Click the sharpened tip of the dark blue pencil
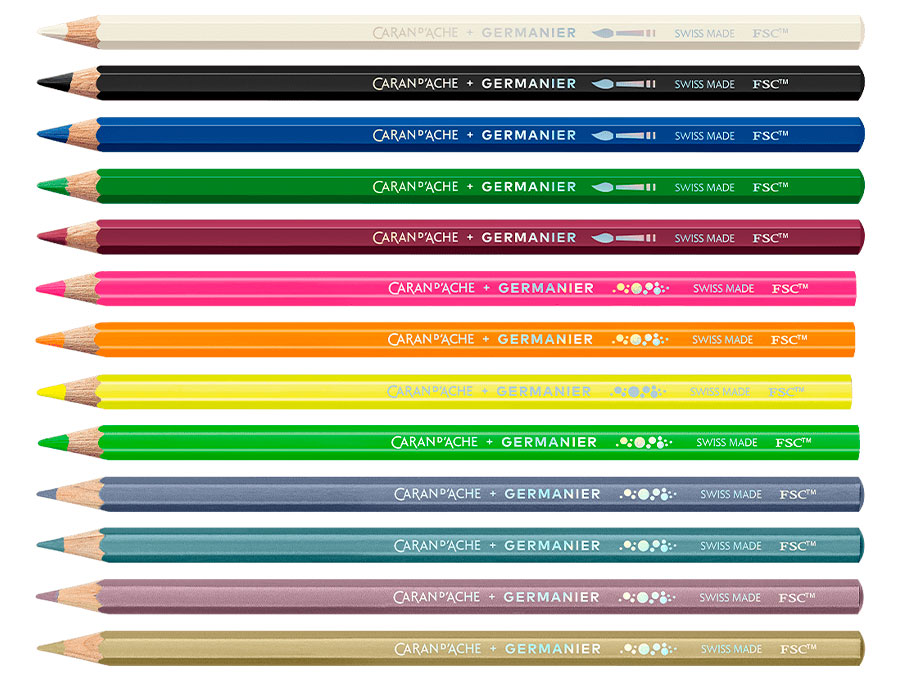Screen dimensions: 900x682 [54, 134]
